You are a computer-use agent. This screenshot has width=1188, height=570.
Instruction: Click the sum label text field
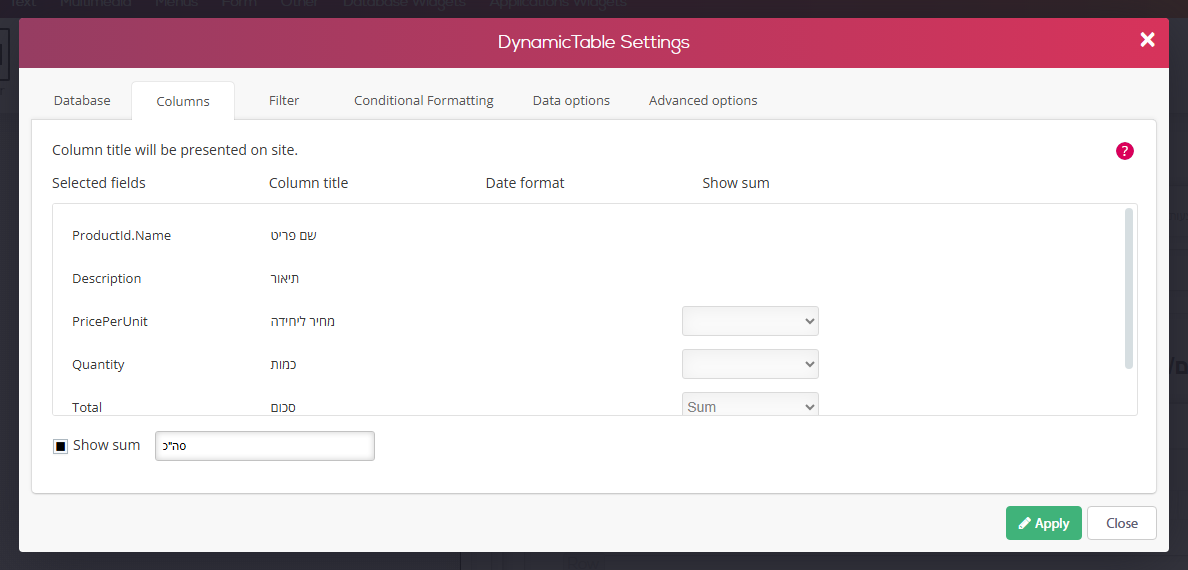click(264, 446)
